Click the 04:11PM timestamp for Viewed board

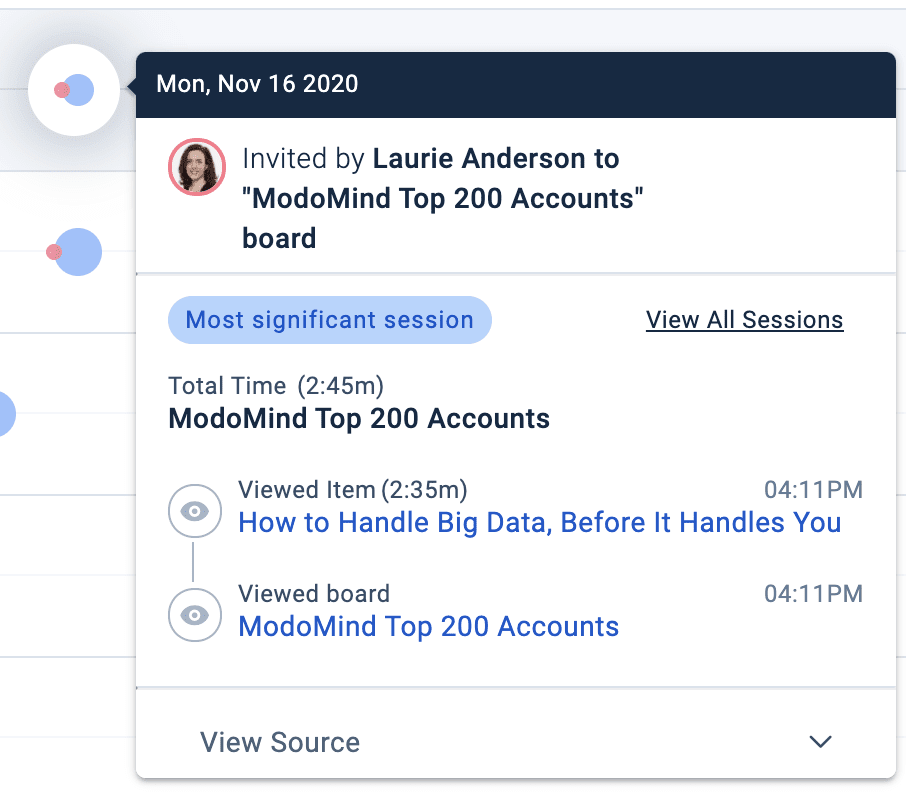[x=813, y=594]
